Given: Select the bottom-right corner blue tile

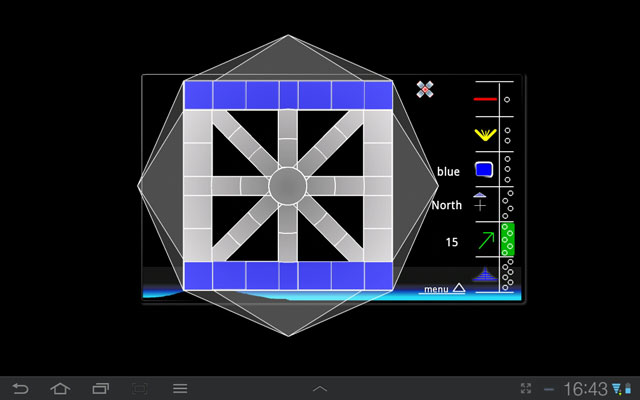Looking at the screenshot, I should coord(378,276).
